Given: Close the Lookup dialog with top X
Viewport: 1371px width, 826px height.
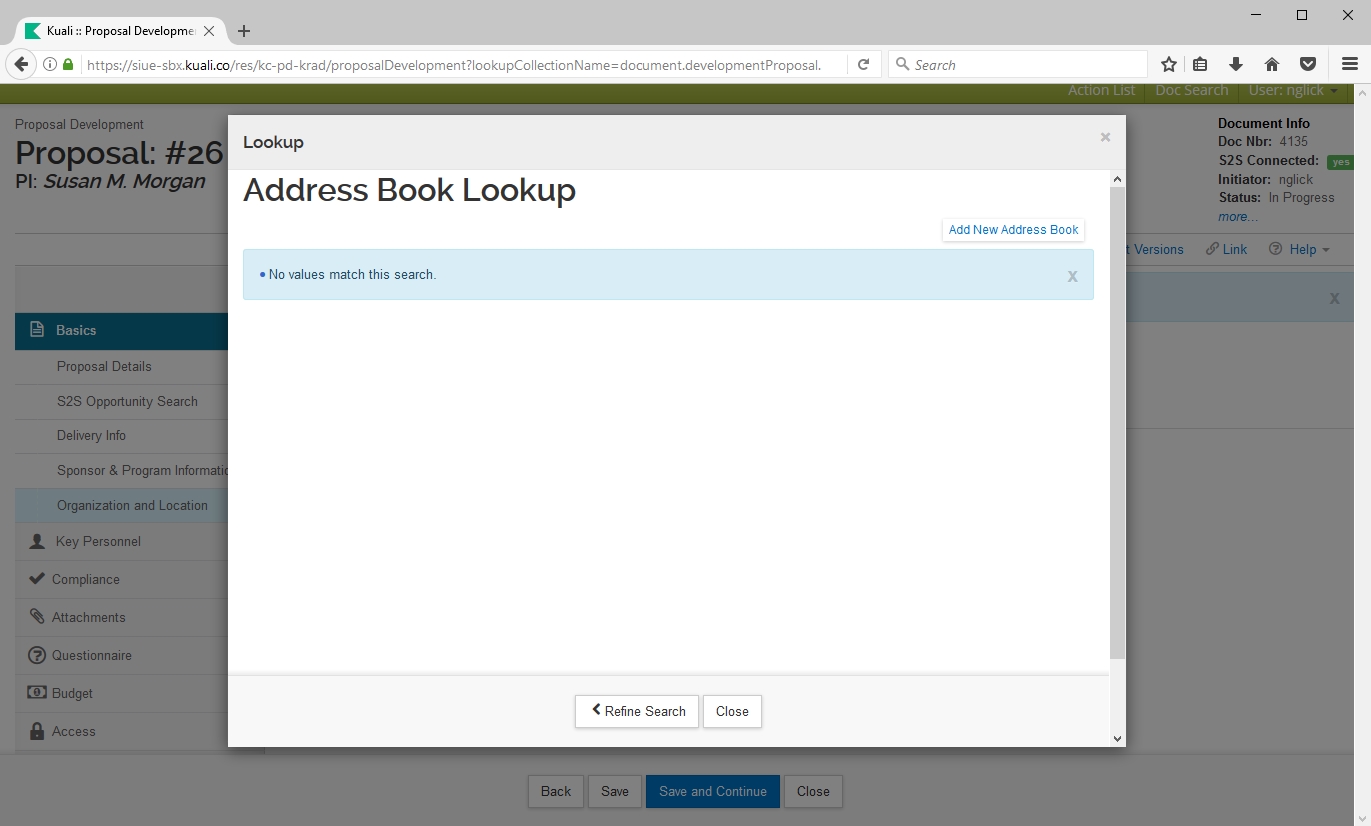Looking at the screenshot, I should click(x=1105, y=137).
